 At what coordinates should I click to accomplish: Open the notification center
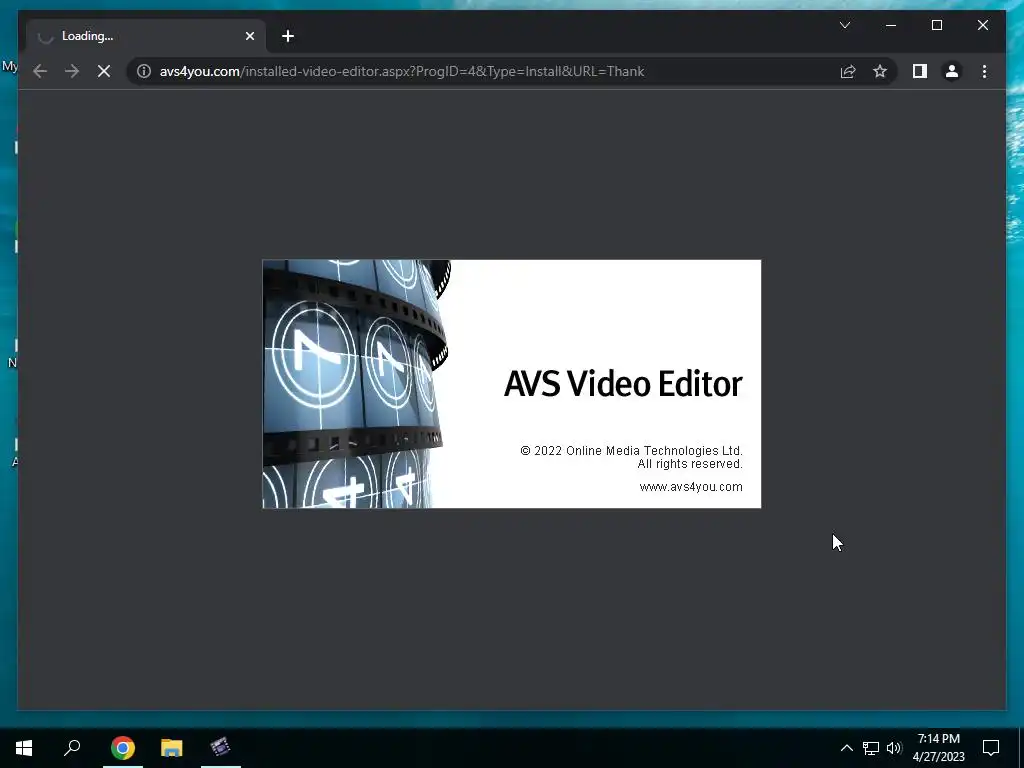[991, 748]
